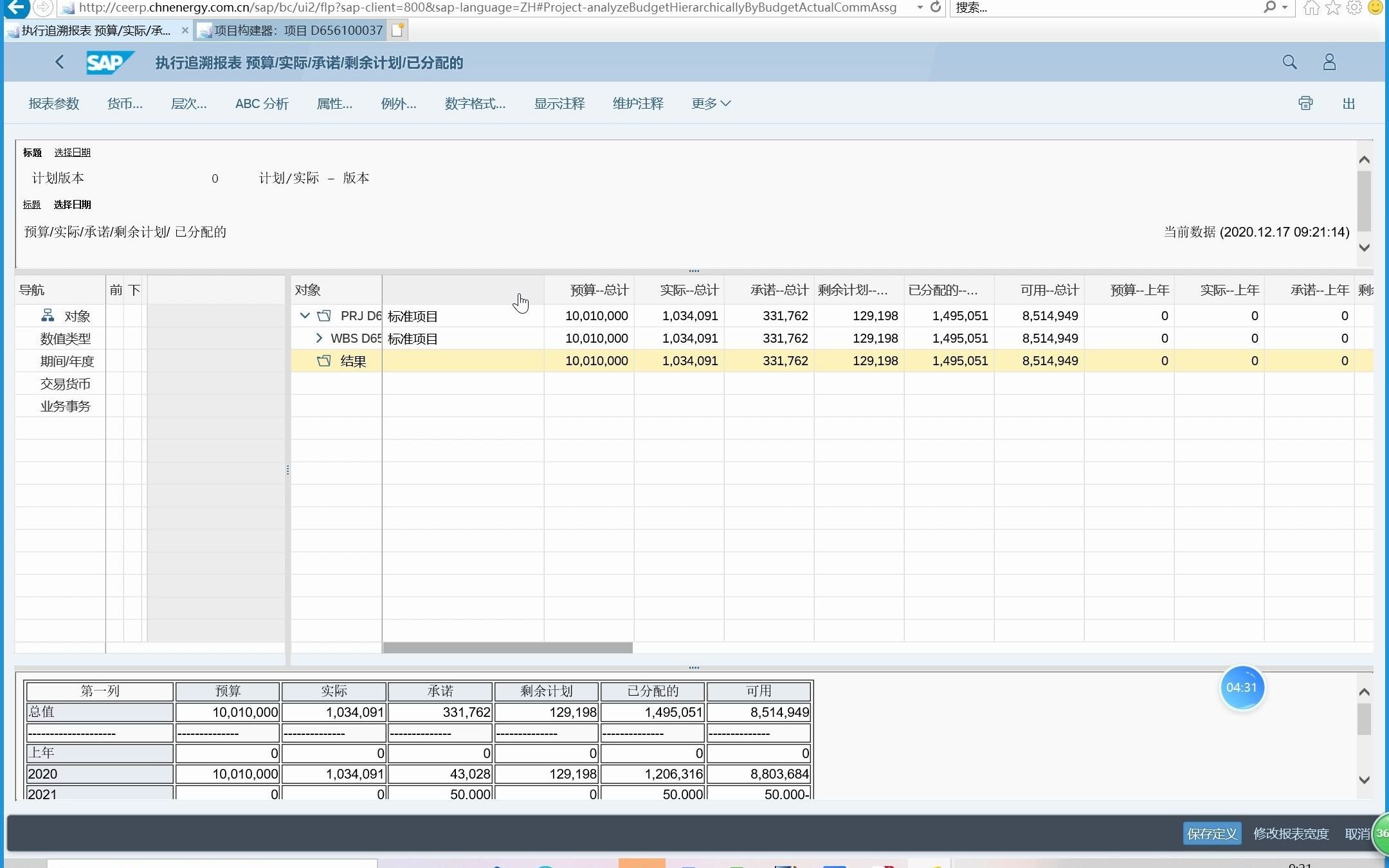Collapse the PRJ D6 project node
The height and width of the screenshot is (868, 1389).
(305, 316)
